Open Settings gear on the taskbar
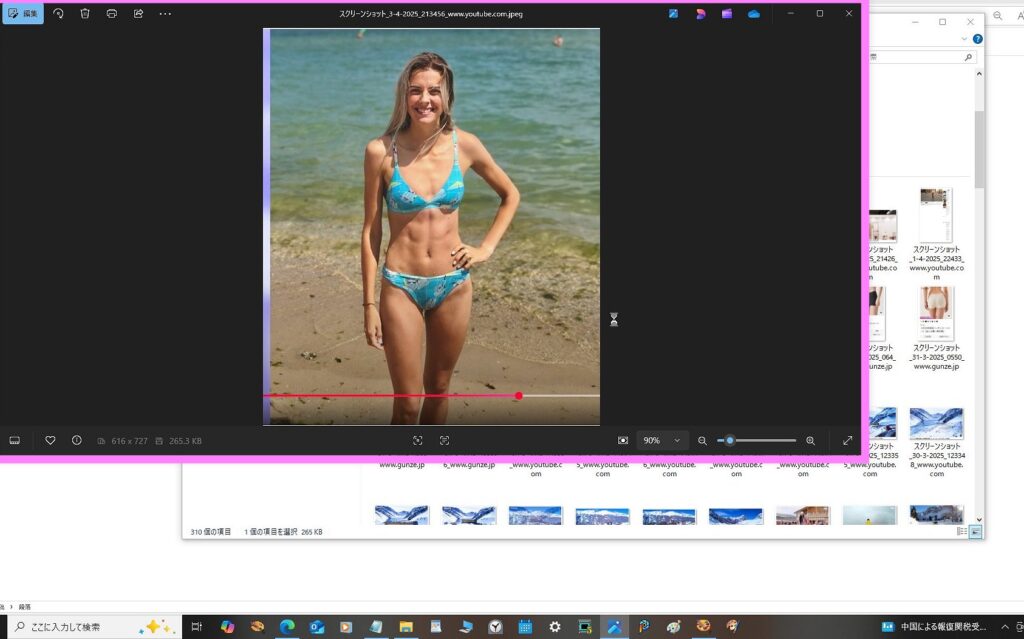The image size is (1024, 639). (x=554, y=627)
